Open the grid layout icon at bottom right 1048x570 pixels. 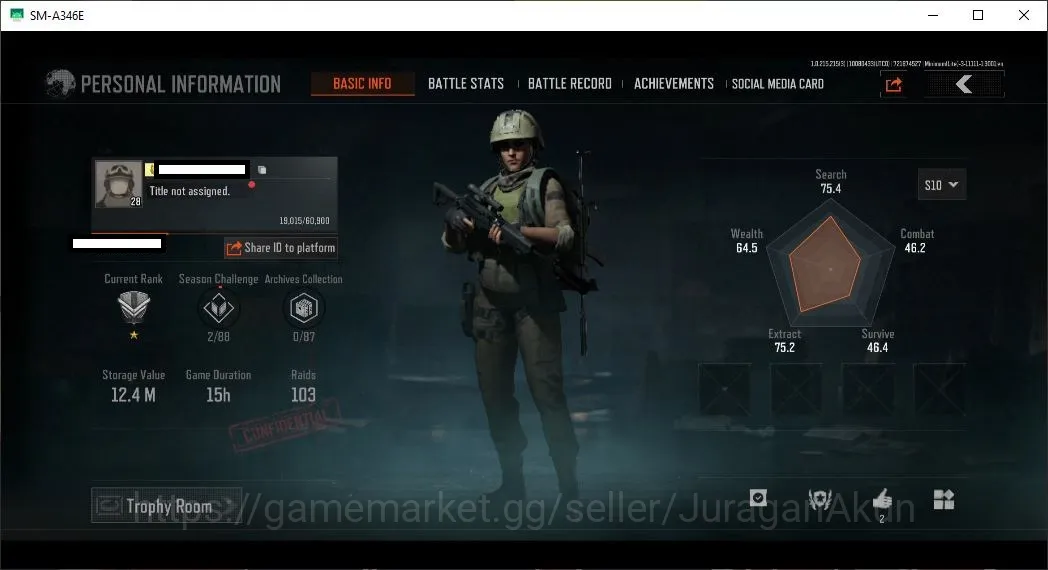[943, 499]
